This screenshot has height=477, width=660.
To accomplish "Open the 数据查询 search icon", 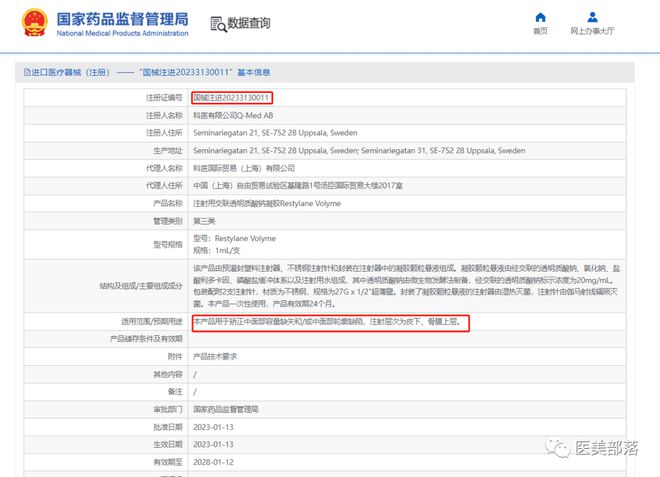I will coord(218,24).
